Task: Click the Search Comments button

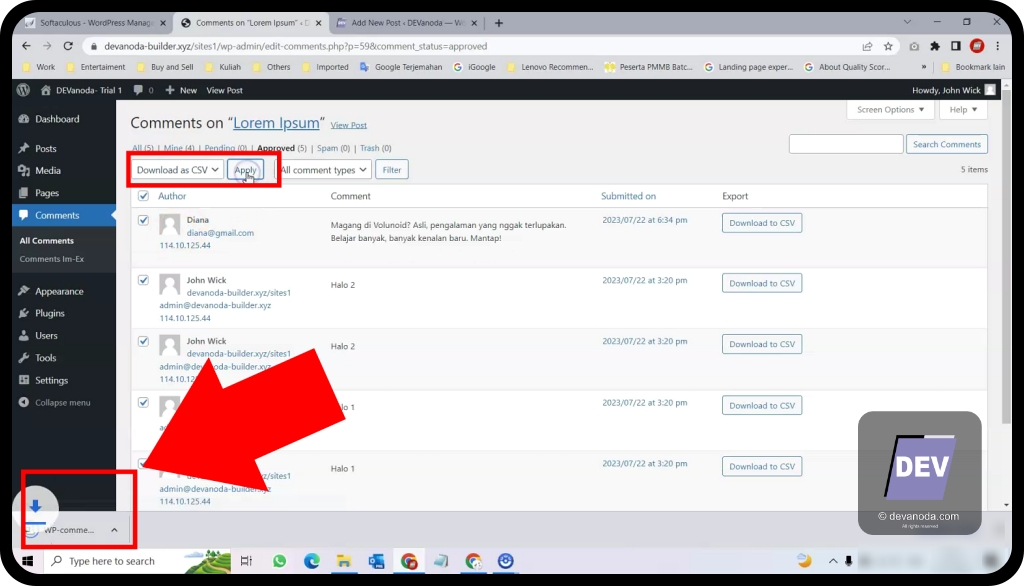Action: click(946, 144)
